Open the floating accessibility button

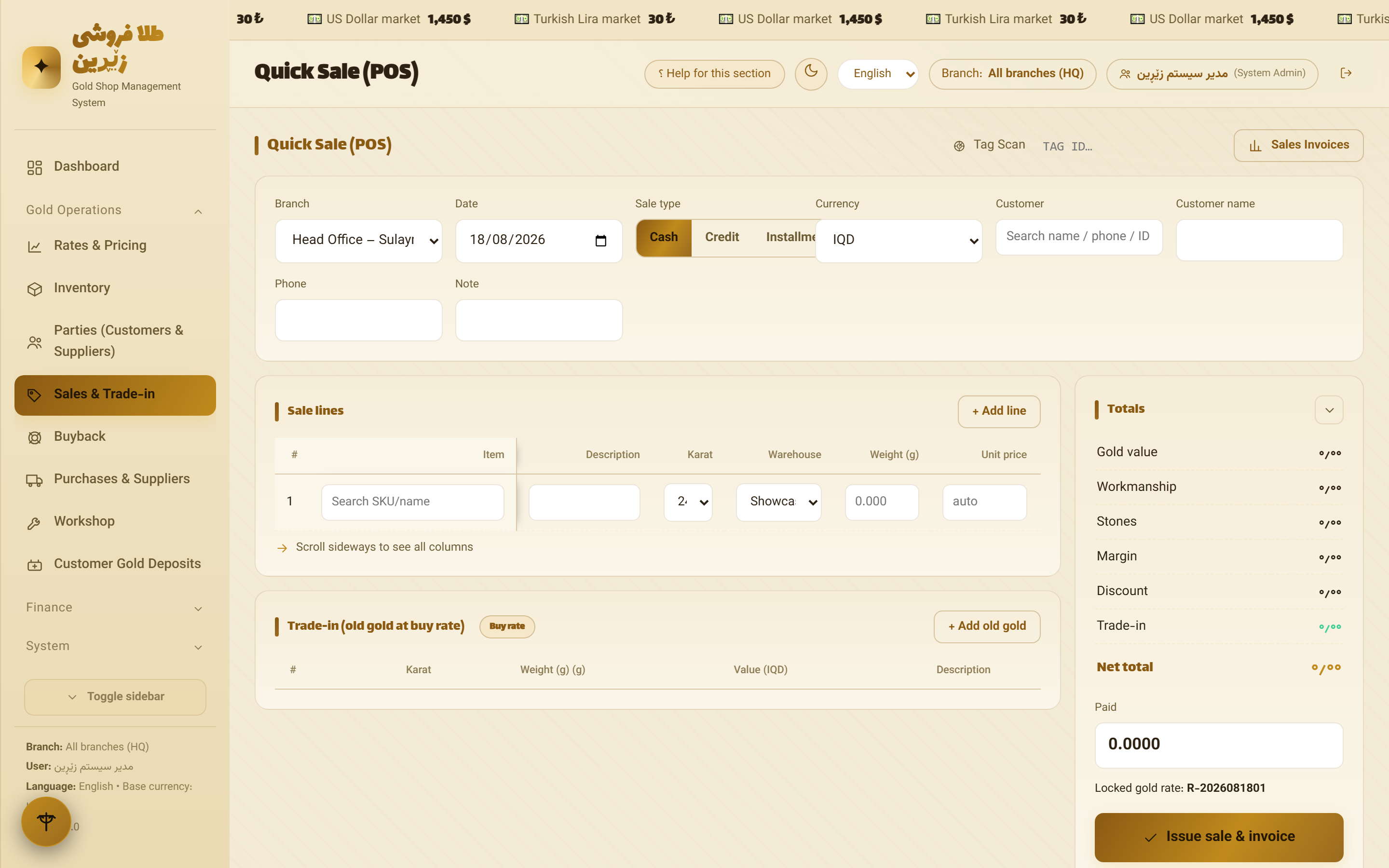pyautogui.click(x=46, y=821)
